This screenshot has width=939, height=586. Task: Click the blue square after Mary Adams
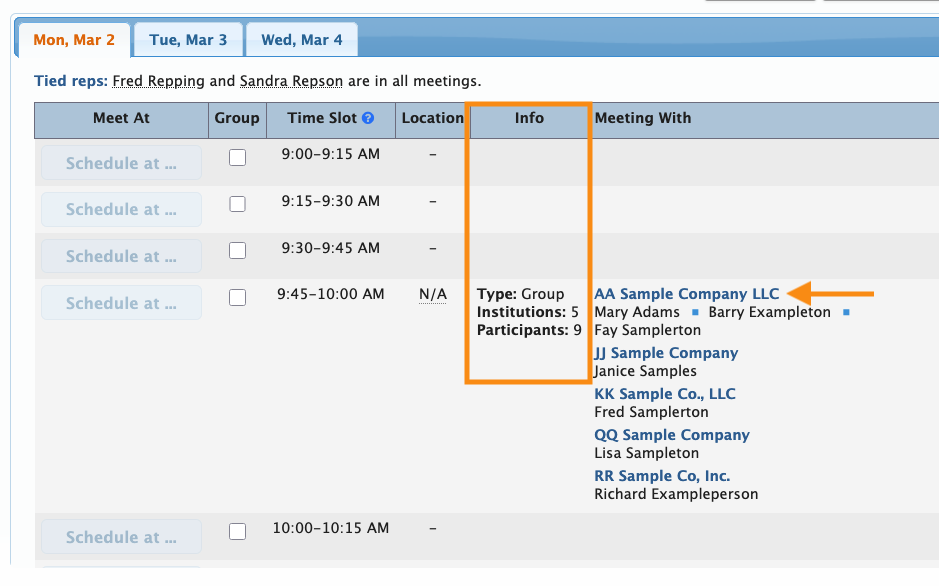pyautogui.click(x=695, y=313)
